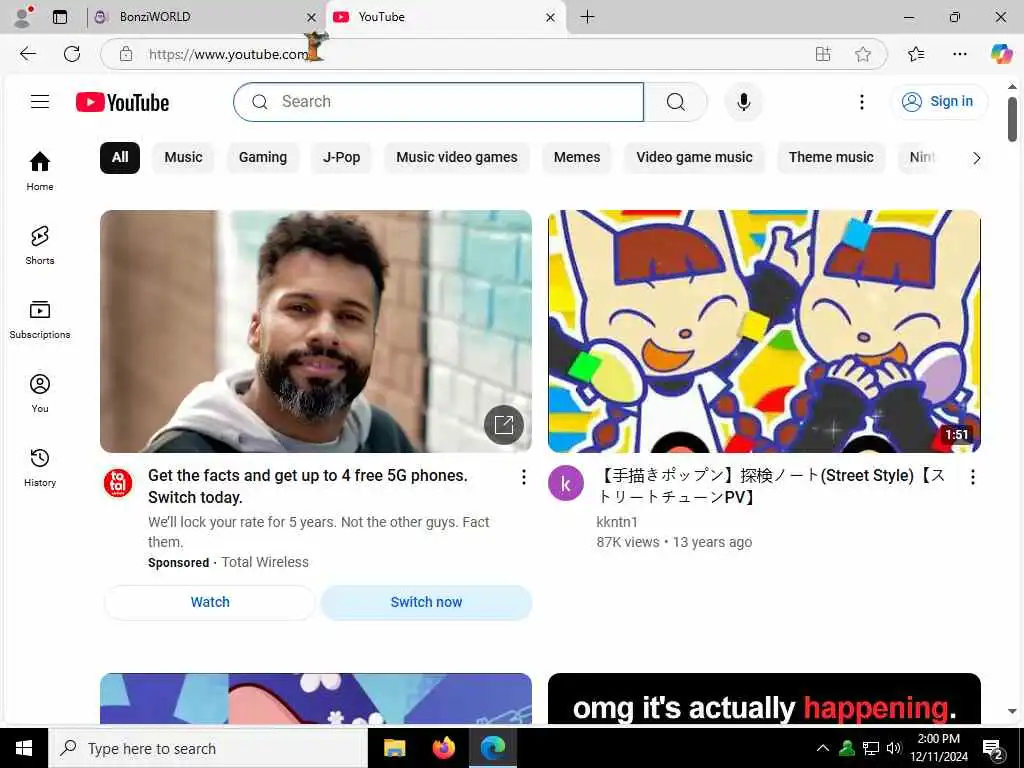This screenshot has width=1024, height=768.
Task: Select the Music filter chip
Action: click(x=183, y=157)
